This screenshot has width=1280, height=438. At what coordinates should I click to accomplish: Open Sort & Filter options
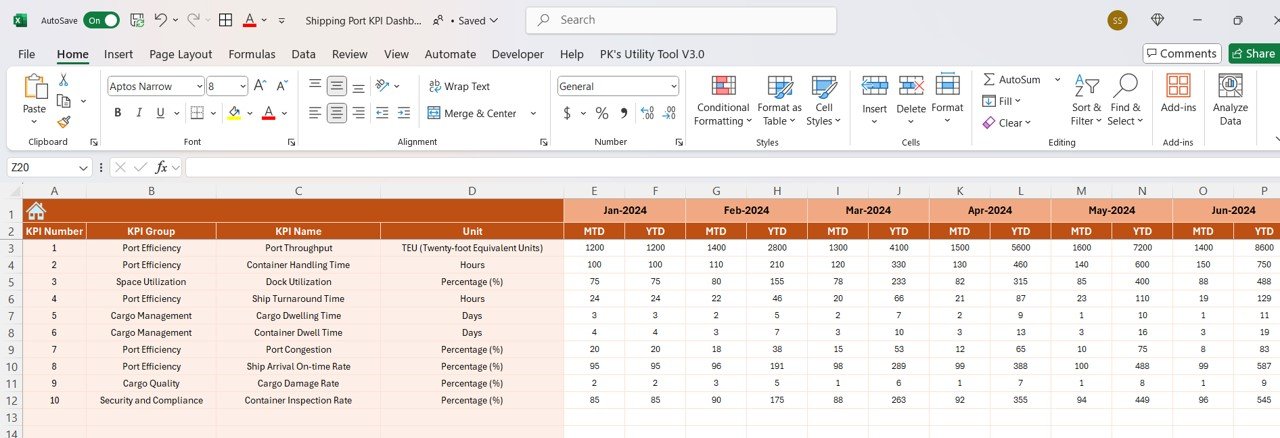1086,100
